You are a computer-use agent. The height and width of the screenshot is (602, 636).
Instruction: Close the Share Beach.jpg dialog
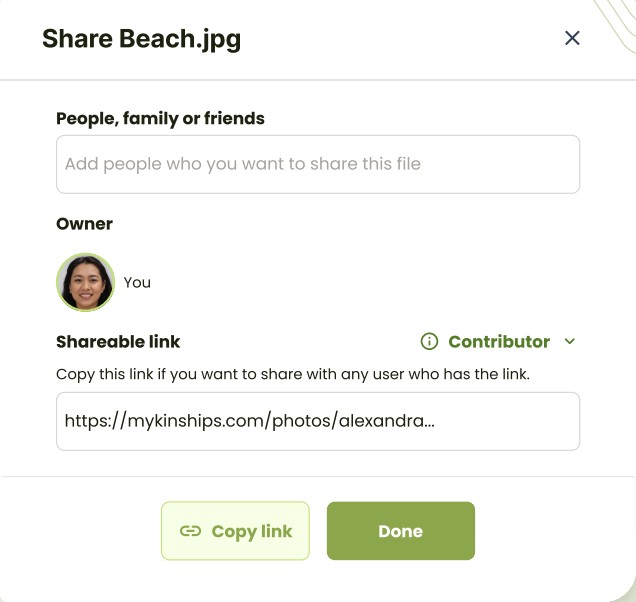[572, 38]
